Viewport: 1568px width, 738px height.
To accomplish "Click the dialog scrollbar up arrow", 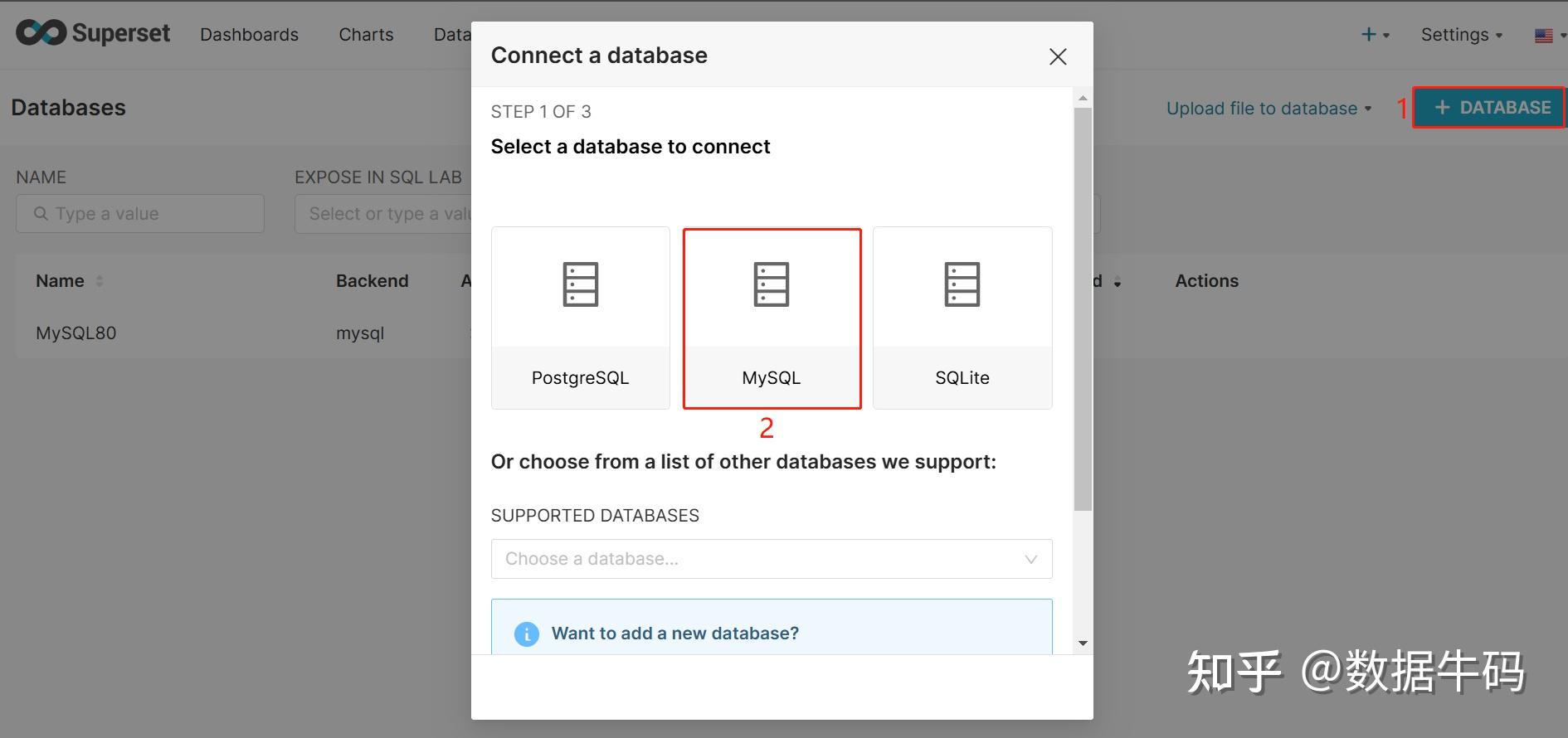I will pyautogui.click(x=1083, y=99).
